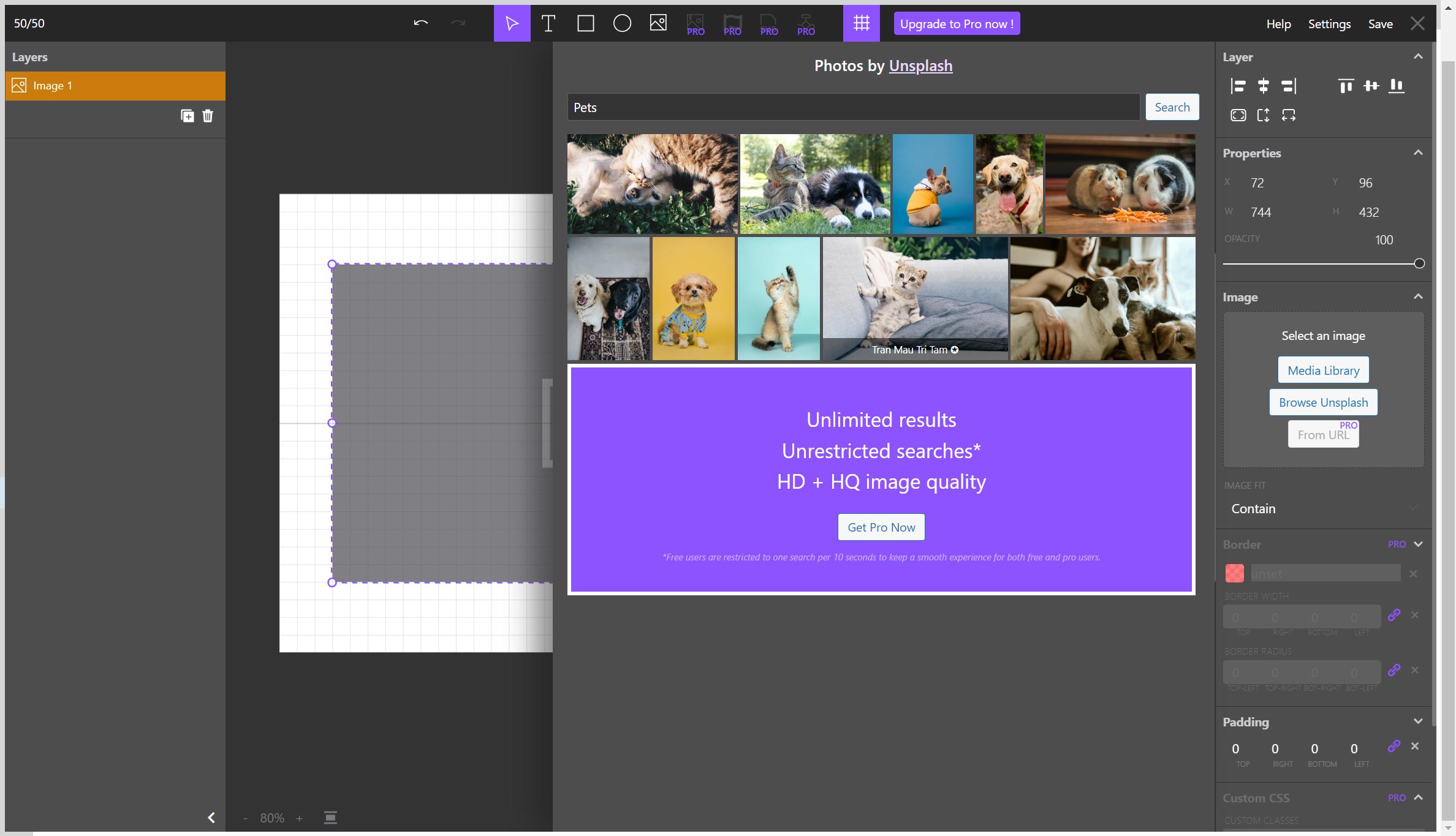Image resolution: width=1456 pixels, height=836 pixels.
Task: Open the Unsplash link
Action: (x=920, y=66)
